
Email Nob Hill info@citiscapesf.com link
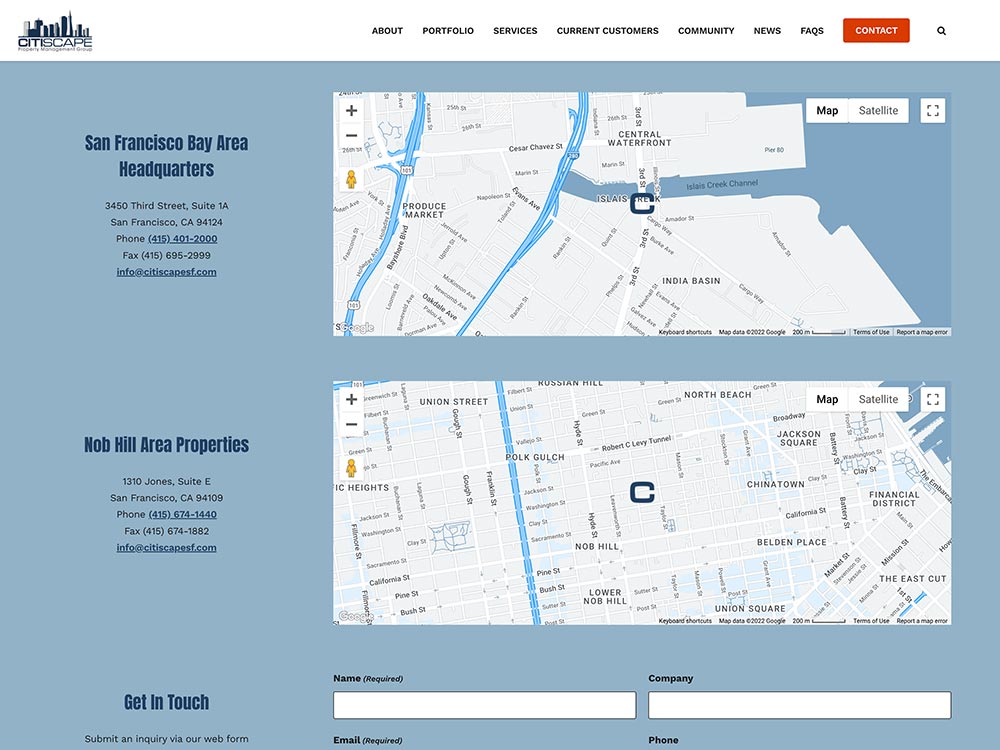(166, 547)
